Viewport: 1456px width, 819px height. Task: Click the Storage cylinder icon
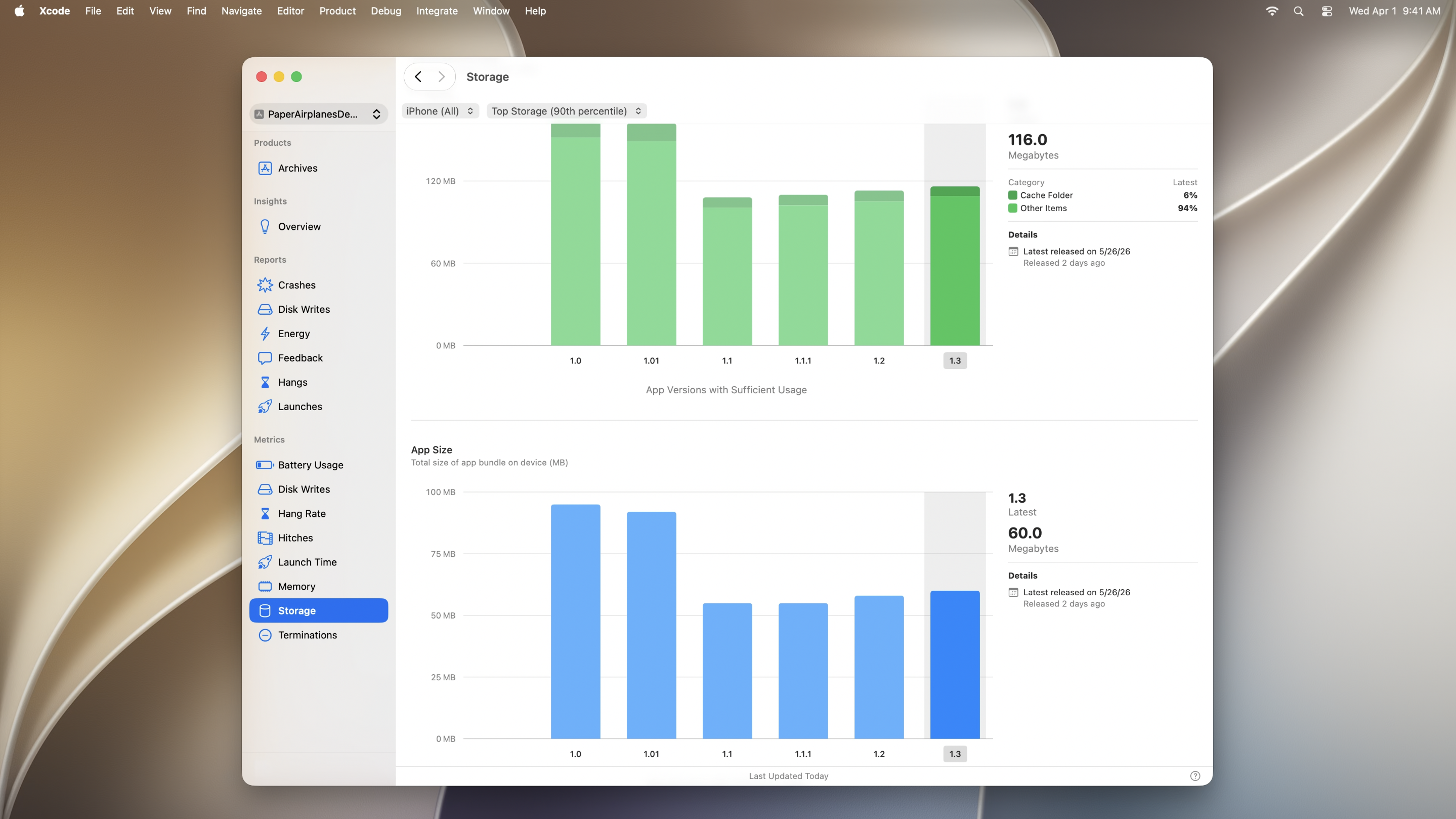[x=265, y=610]
